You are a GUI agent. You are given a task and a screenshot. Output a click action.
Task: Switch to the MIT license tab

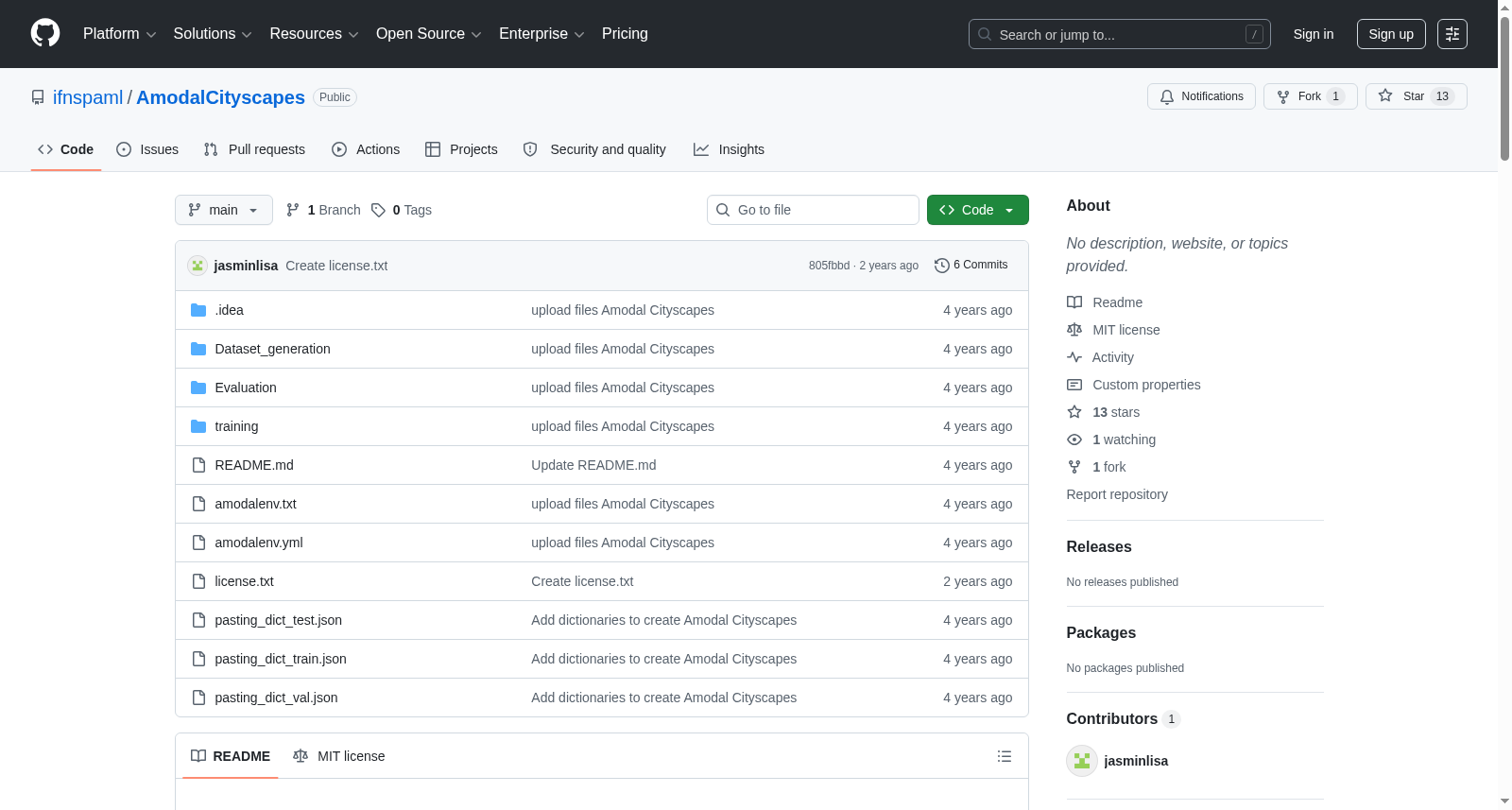tap(339, 756)
